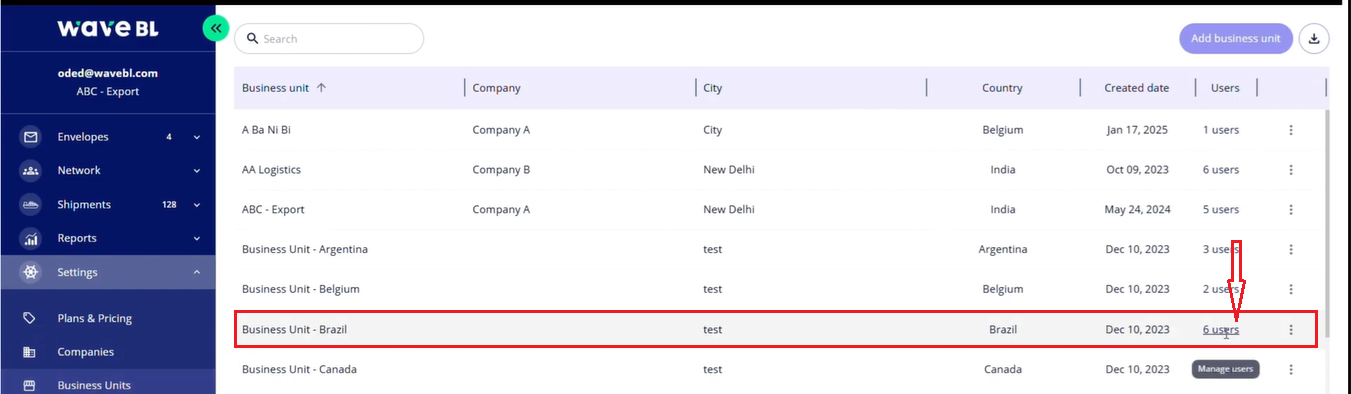Open three-dot menu for A Ba Ni Bi

pos(1291,130)
